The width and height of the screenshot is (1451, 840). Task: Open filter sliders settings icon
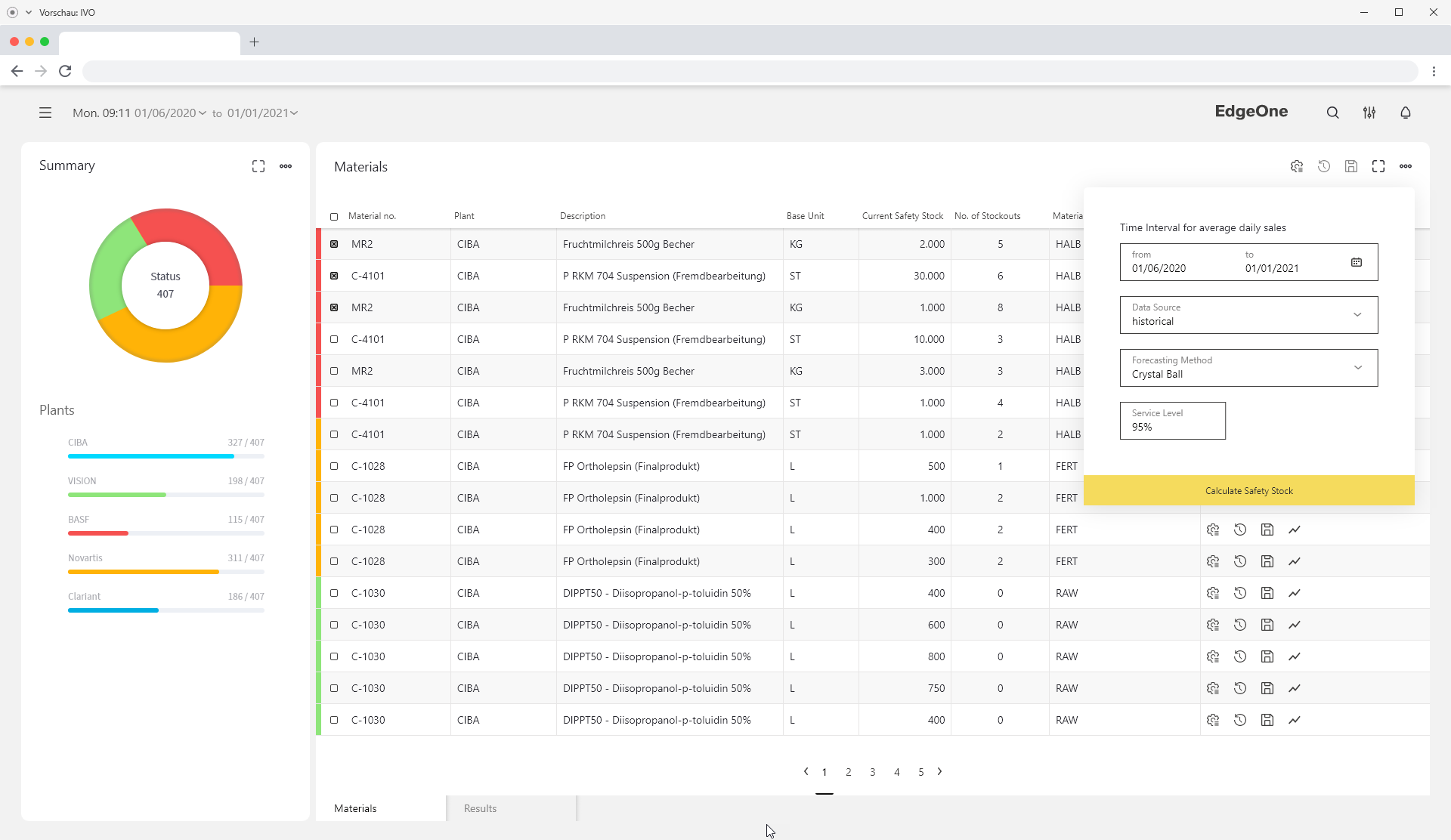pos(1369,113)
